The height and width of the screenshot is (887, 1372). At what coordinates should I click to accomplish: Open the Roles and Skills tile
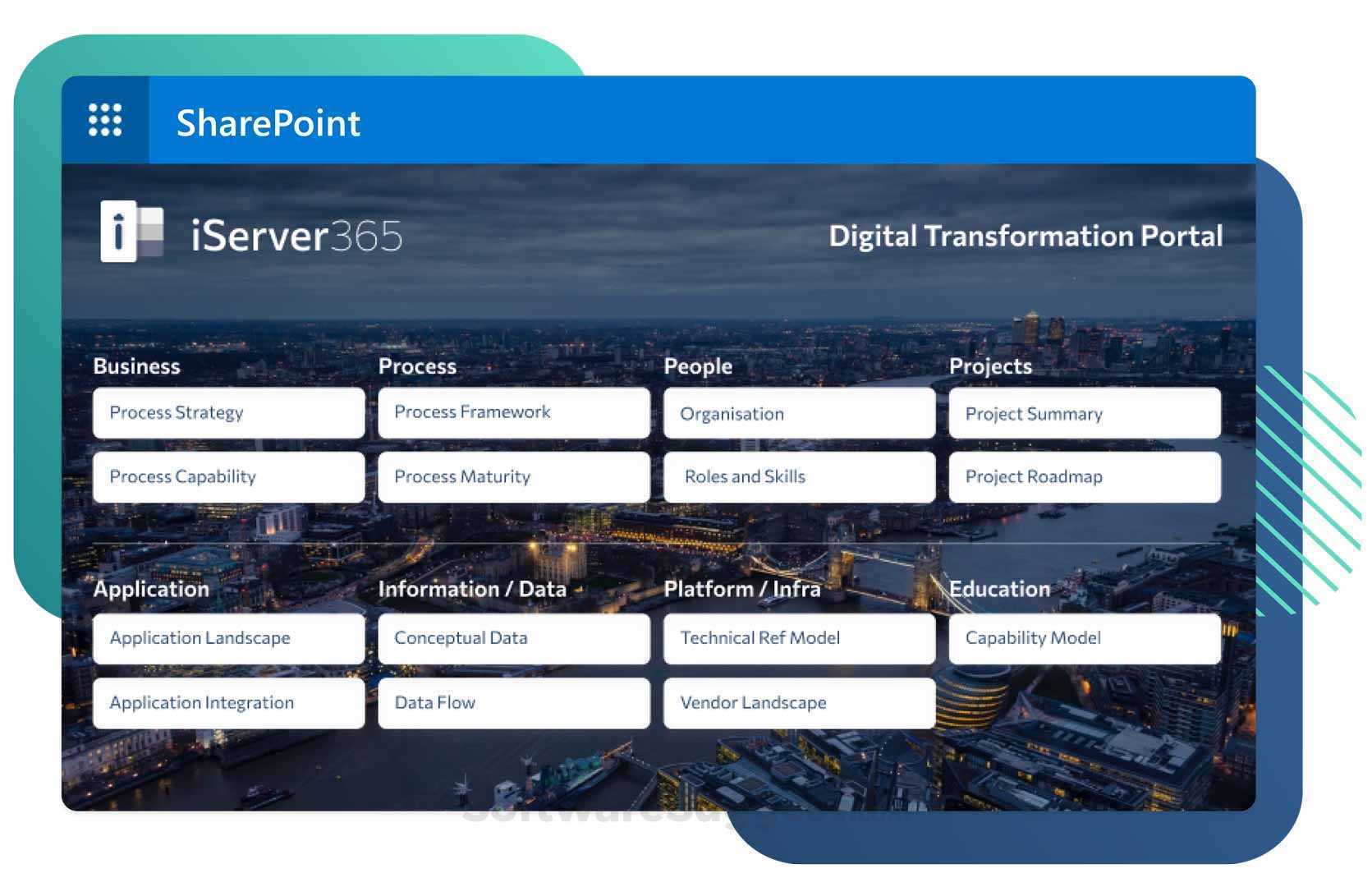(798, 477)
